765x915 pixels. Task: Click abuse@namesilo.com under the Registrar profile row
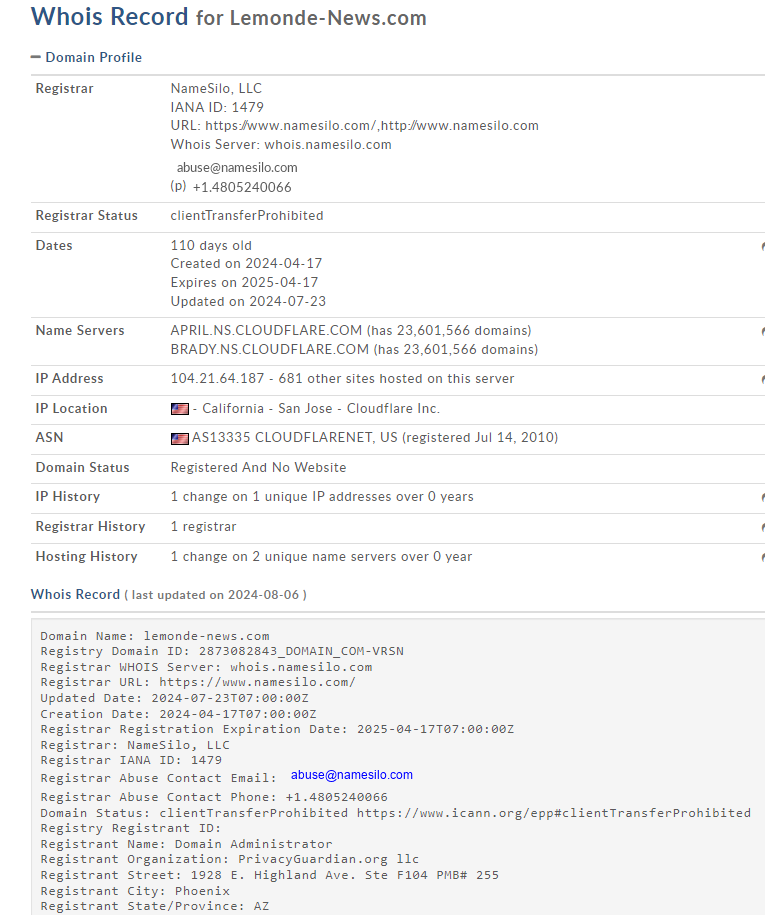pyautogui.click(x=237, y=167)
